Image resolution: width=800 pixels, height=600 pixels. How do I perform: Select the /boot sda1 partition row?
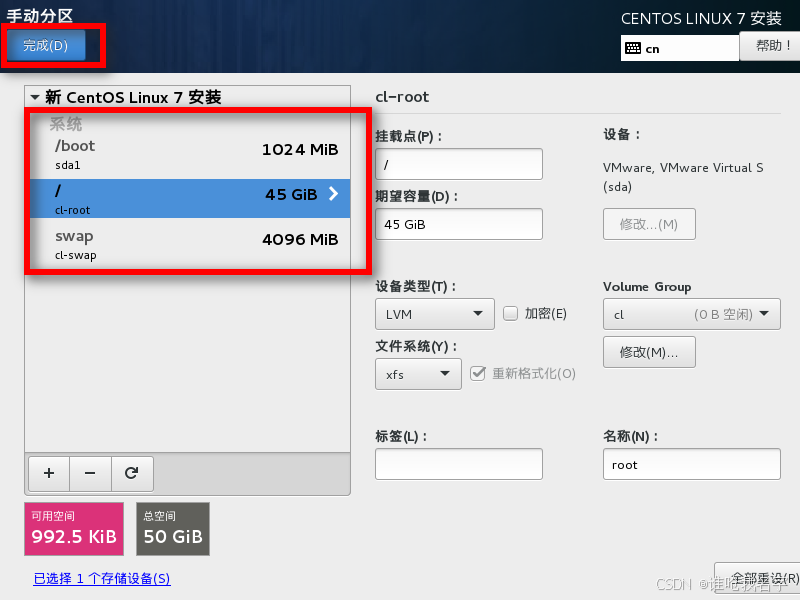point(190,154)
